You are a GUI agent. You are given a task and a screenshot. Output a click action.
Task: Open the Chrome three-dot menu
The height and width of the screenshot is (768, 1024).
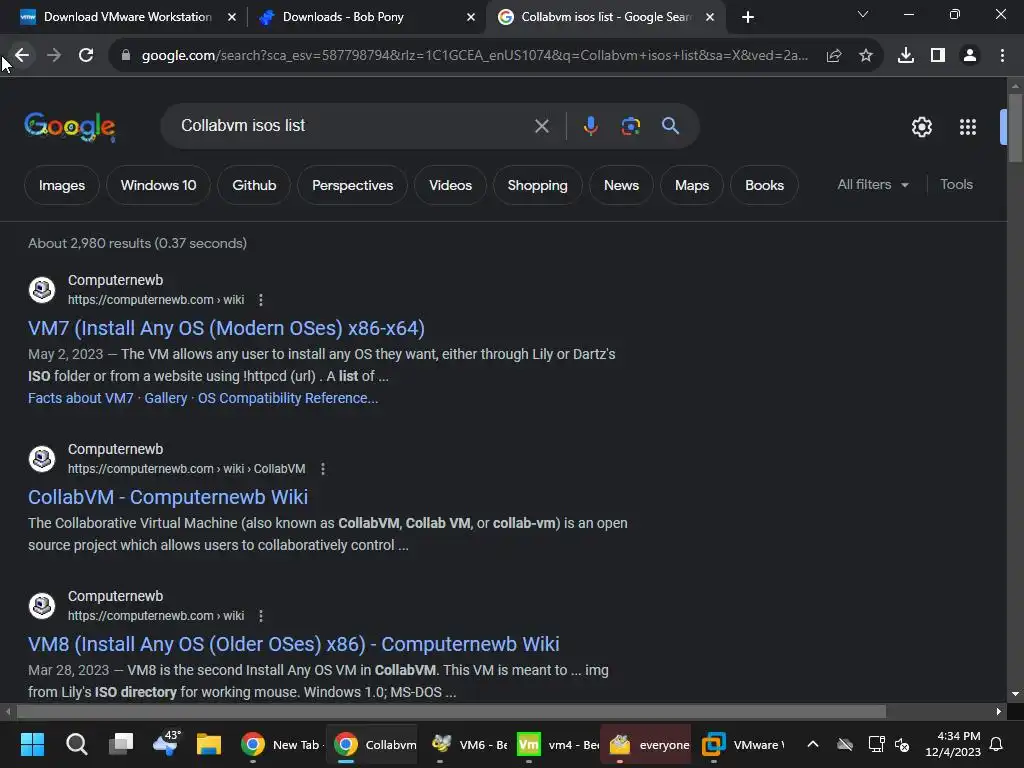pos(1002,56)
